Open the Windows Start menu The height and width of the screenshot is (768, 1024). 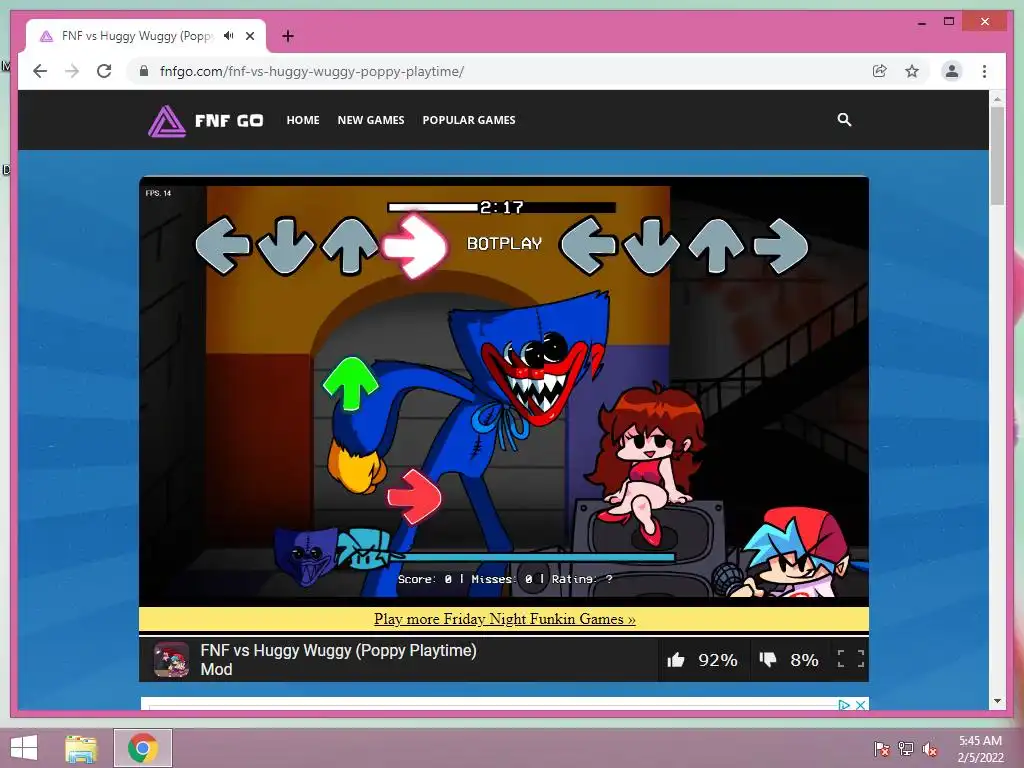(x=24, y=748)
